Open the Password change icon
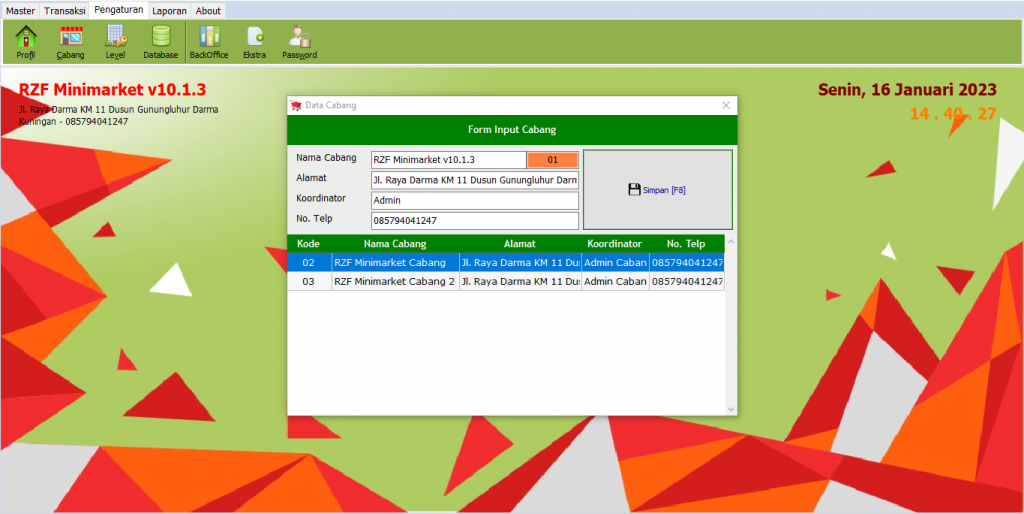This screenshot has width=1024, height=514. [x=299, y=42]
